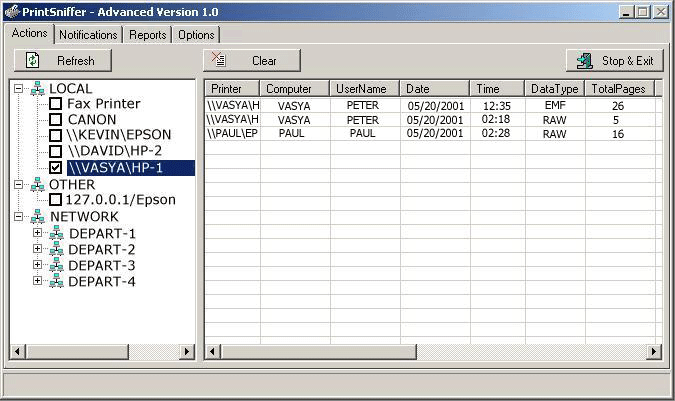The height and width of the screenshot is (401, 675).
Task: Sort by the Date column header
Action: 434,89
